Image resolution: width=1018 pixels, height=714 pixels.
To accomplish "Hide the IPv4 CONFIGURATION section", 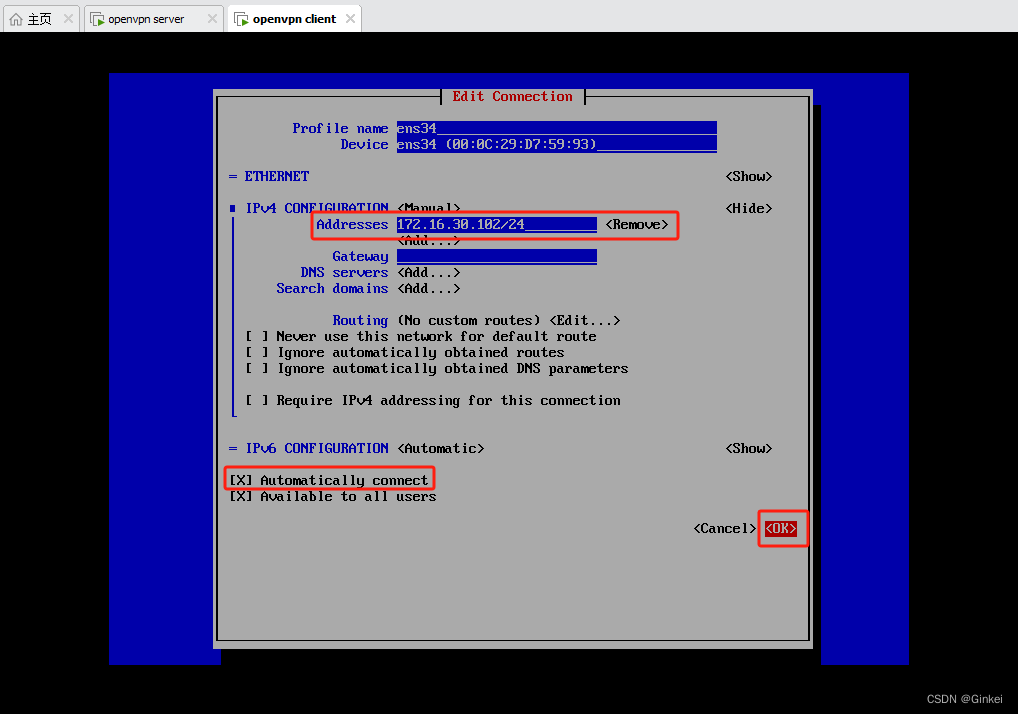I will [749, 208].
